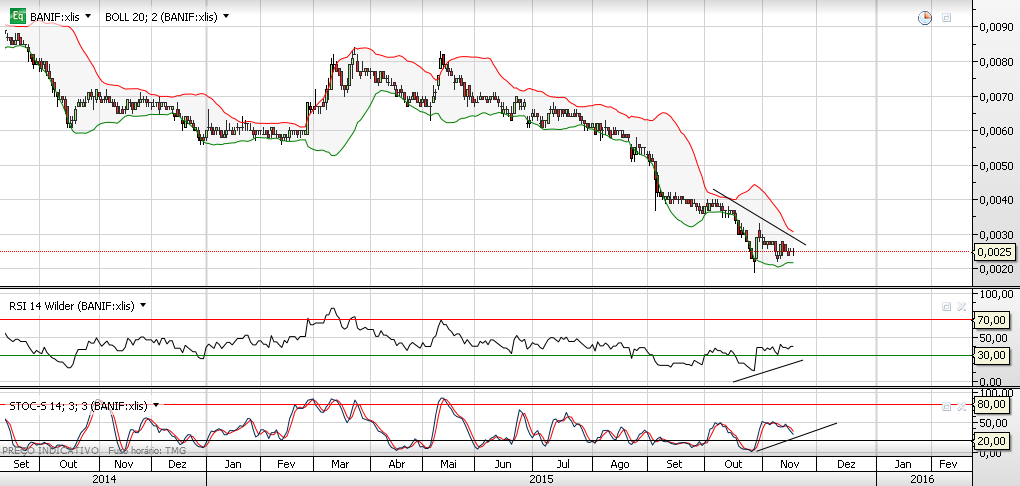Click the green Eq instrument icon
The width and height of the screenshot is (1020, 486).
tap(16, 17)
